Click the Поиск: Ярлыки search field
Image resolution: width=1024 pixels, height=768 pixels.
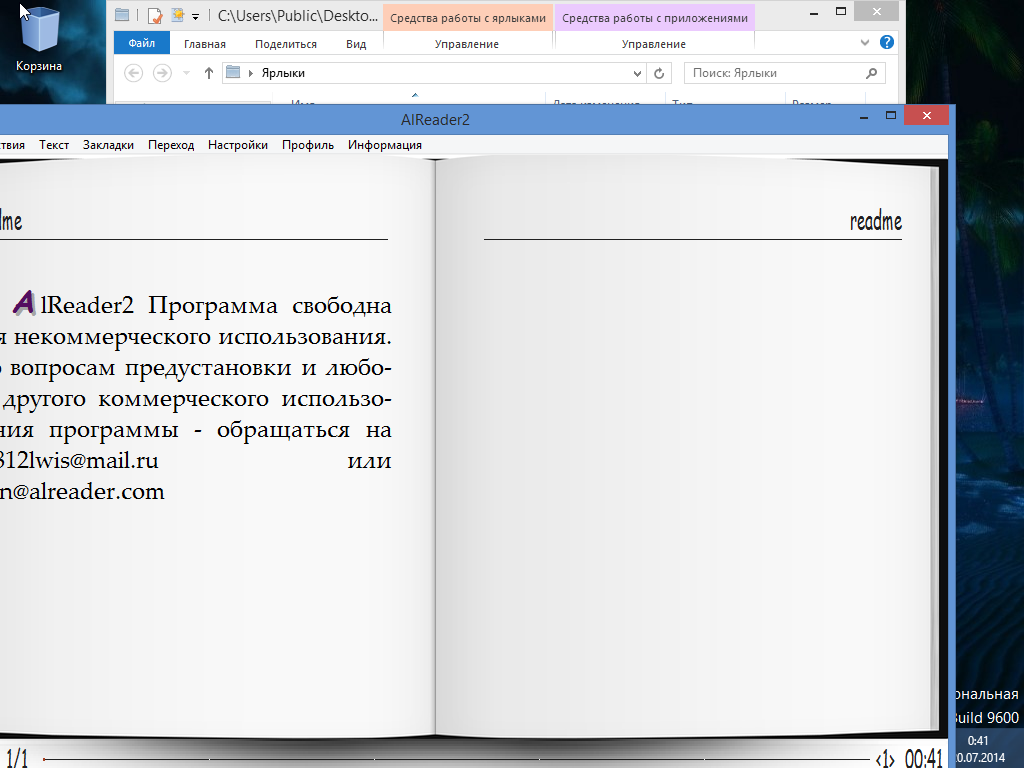(784, 73)
